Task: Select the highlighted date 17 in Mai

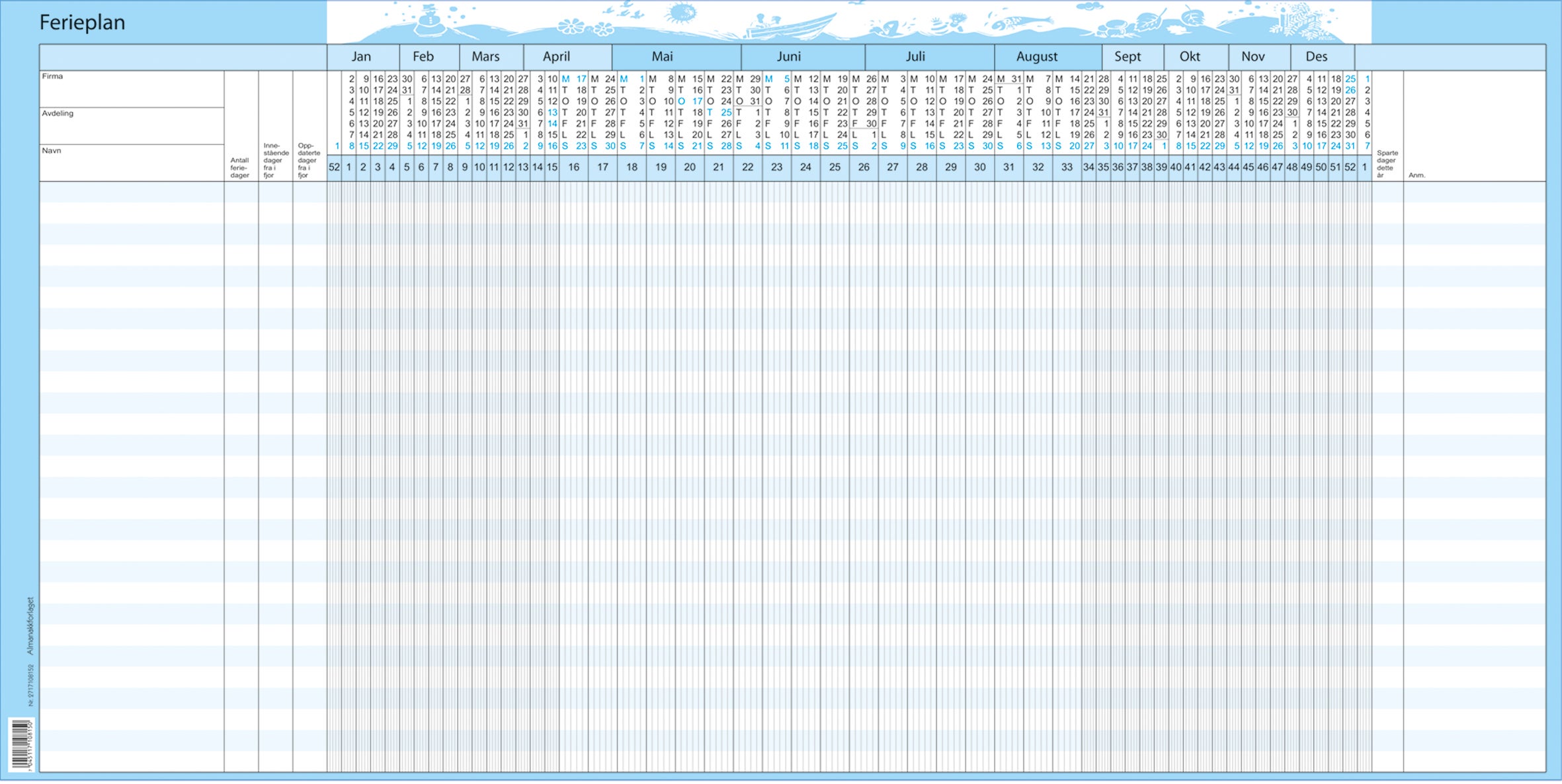Action: pos(698,101)
